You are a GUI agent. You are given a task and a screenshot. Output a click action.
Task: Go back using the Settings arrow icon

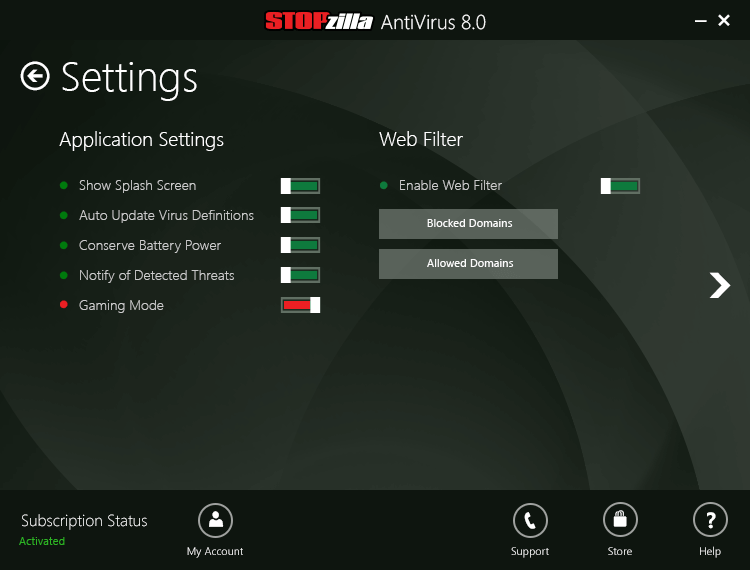(x=35, y=76)
